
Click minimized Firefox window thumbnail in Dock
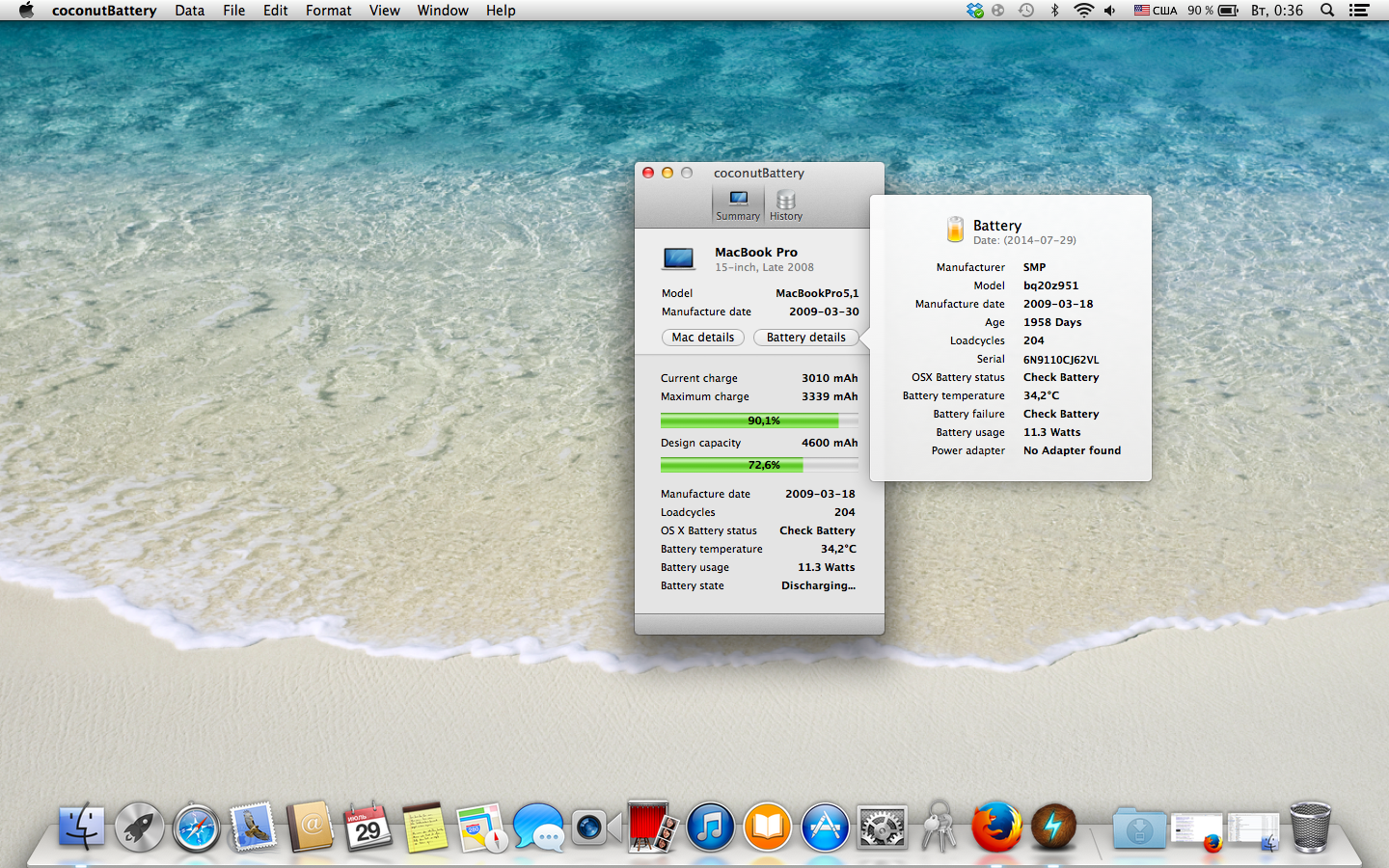1196,831
